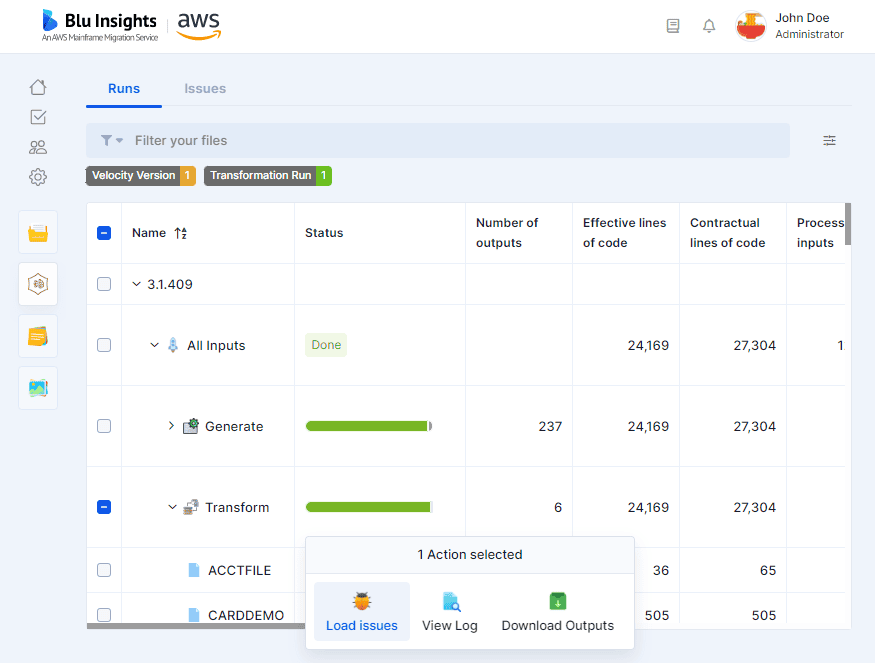Open table display settings sliders icon
This screenshot has width=875, height=663.
[829, 141]
